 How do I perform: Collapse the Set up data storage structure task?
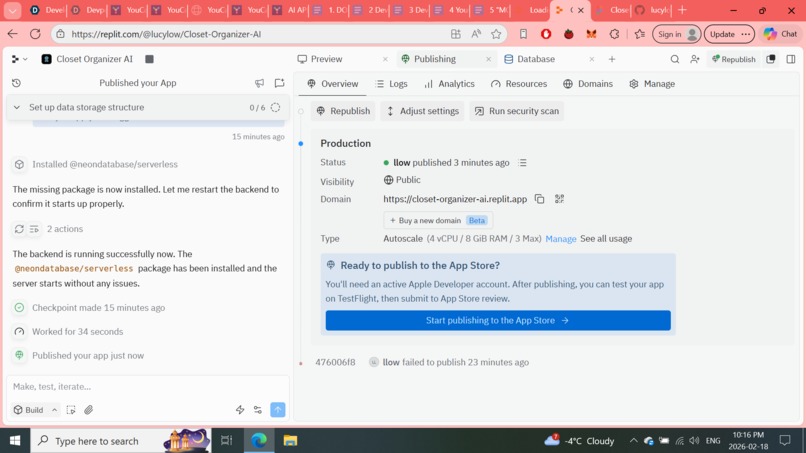point(16,107)
